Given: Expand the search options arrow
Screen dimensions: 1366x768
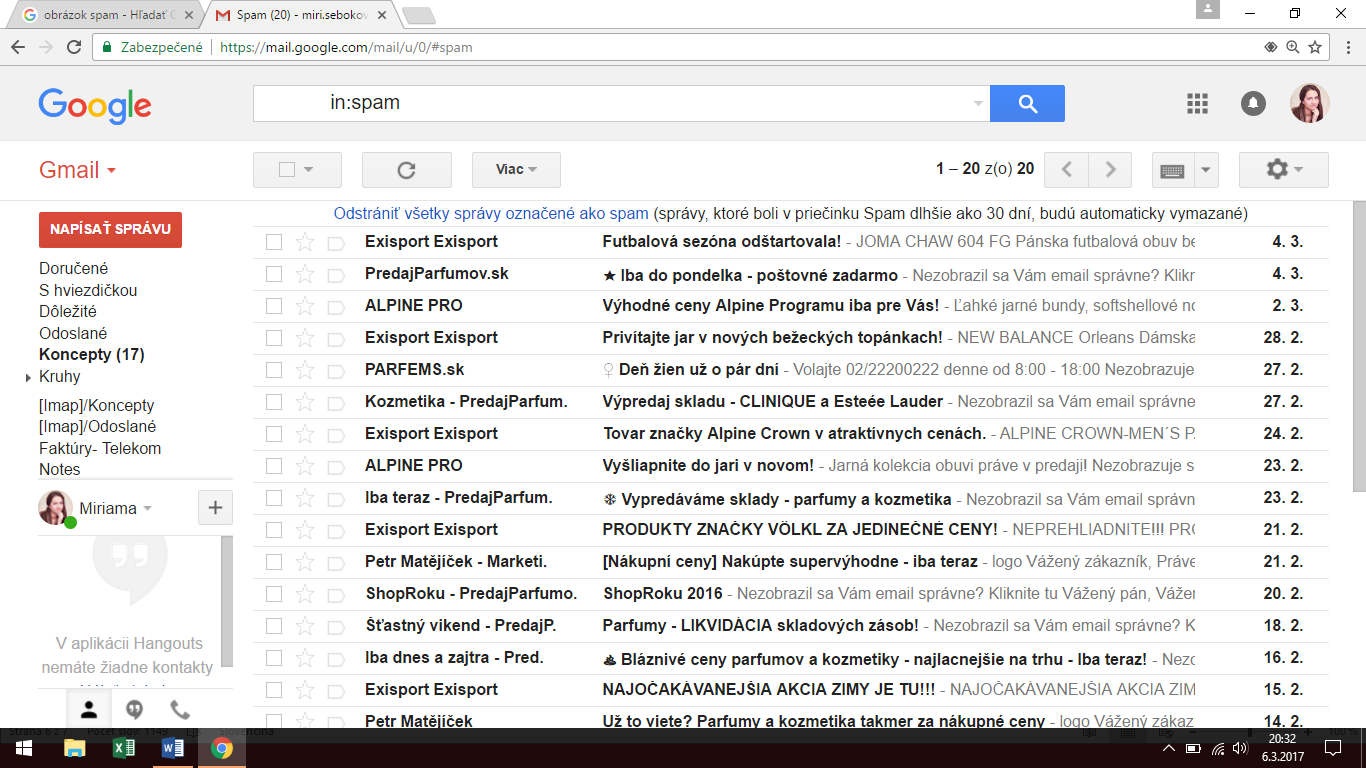Looking at the screenshot, I should click(x=978, y=103).
